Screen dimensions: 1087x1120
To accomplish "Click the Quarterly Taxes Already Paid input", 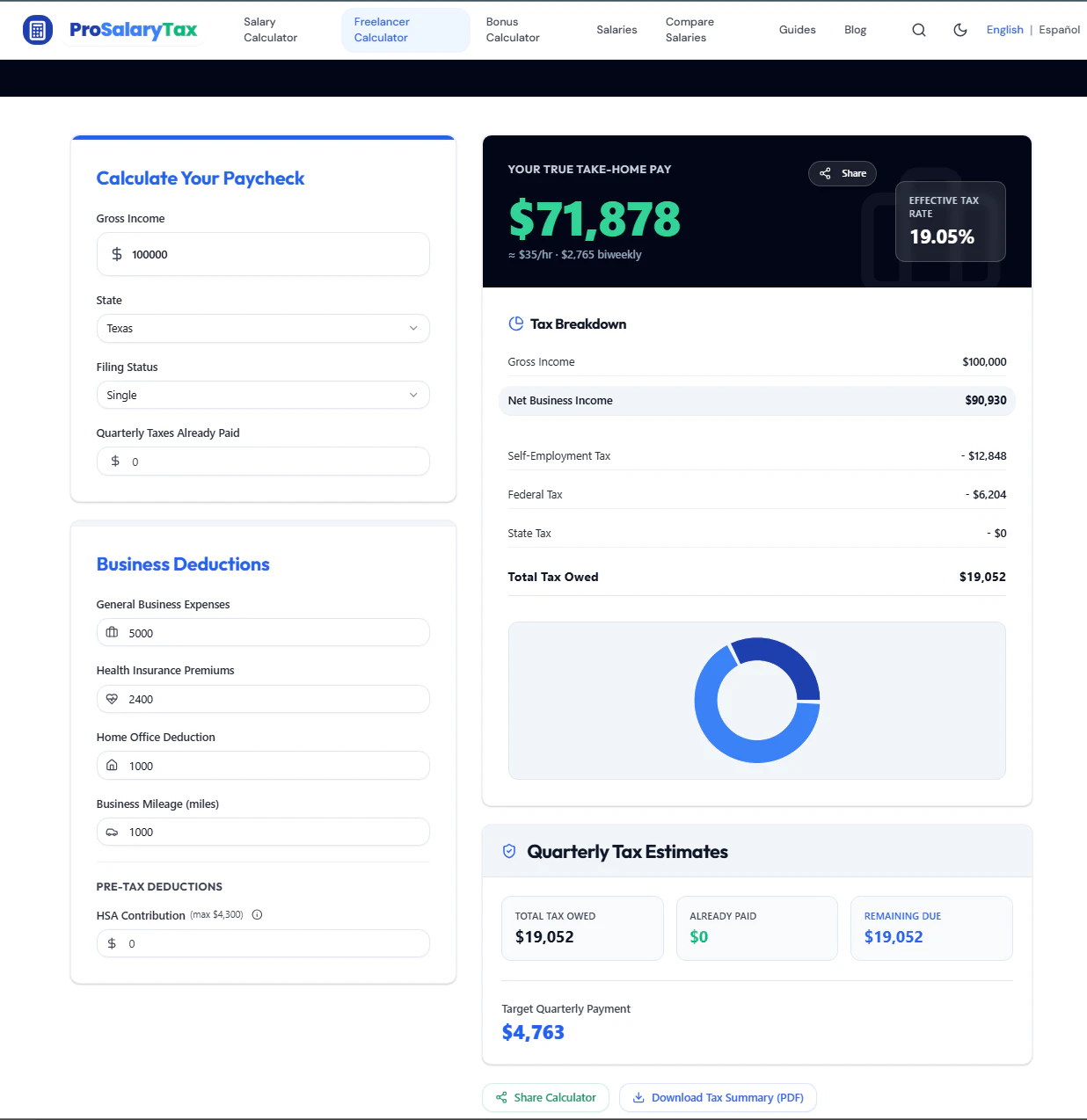I will click(x=263, y=461).
